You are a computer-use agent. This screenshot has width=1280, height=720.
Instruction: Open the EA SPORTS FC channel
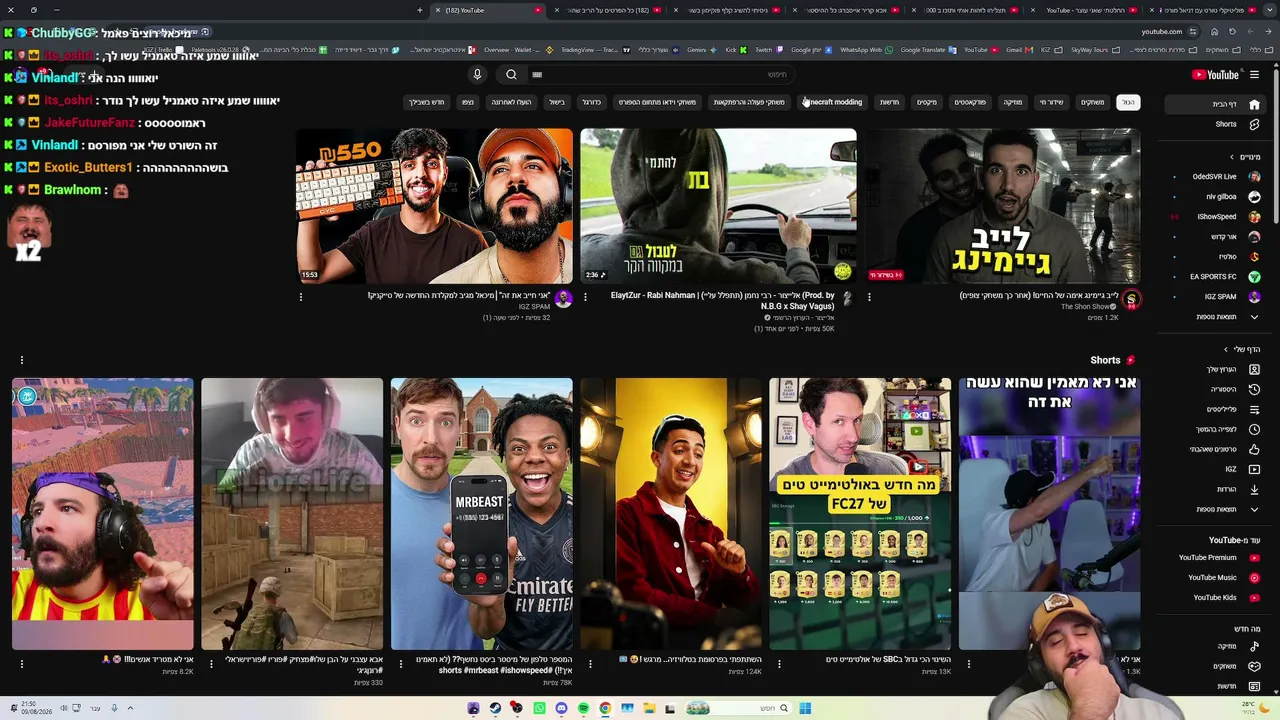pos(1215,277)
